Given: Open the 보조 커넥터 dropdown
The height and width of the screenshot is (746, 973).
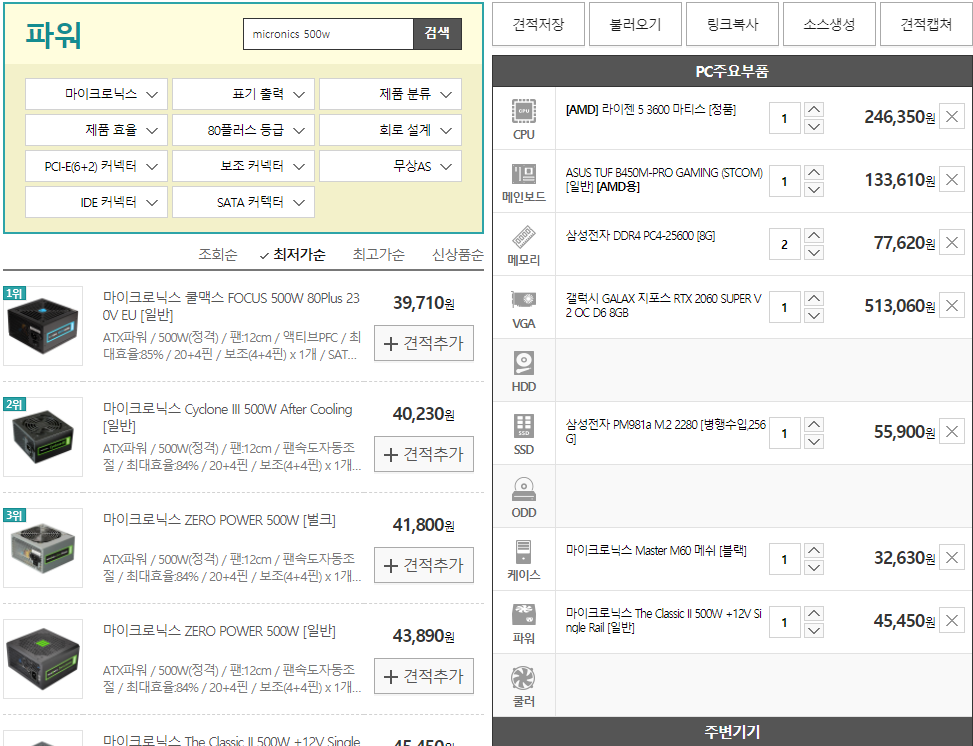Looking at the screenshot, I should coord(243,166).
